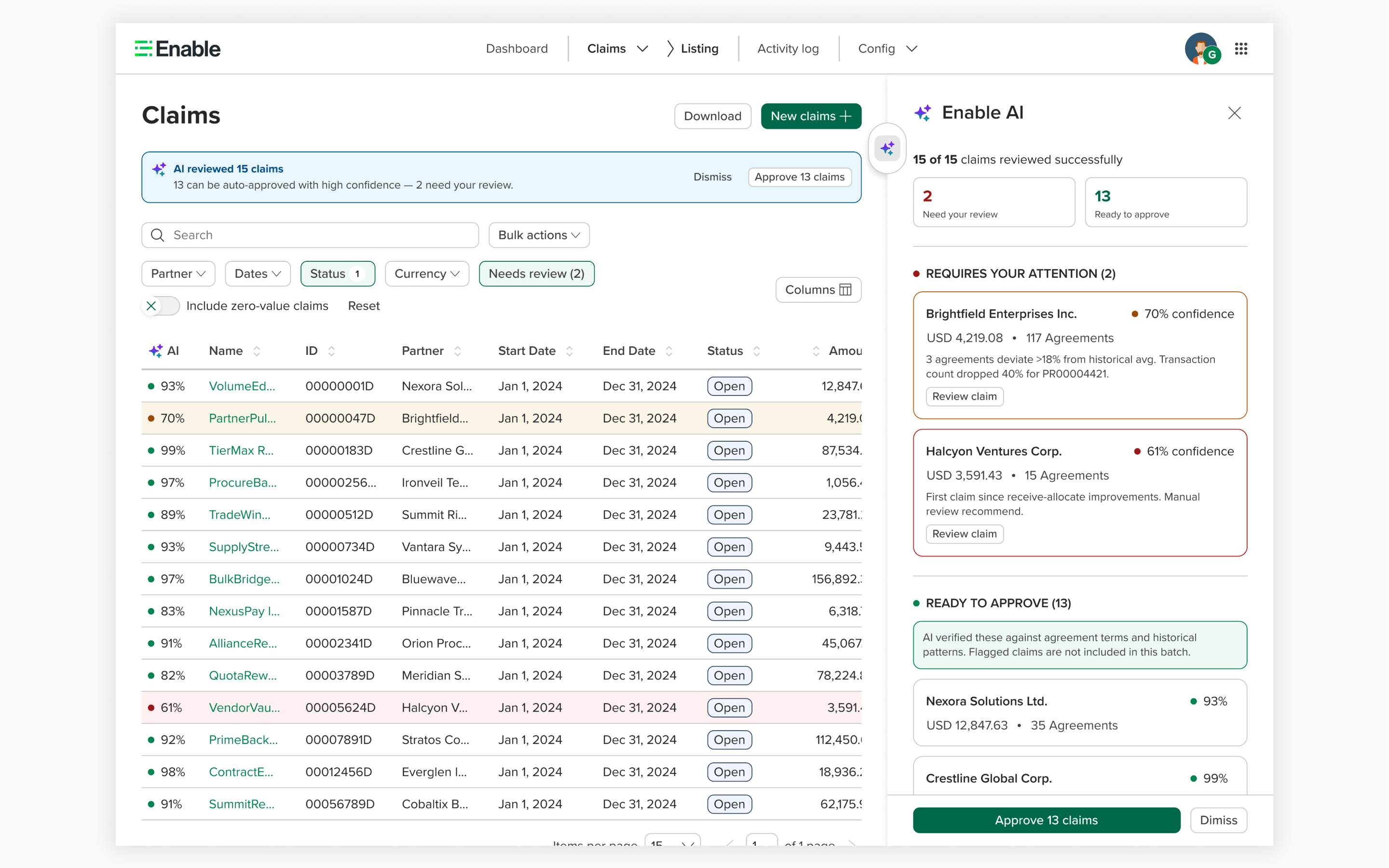Click the sparkle icon in Enable AI header
Screen dimensions: 1389x868
pyautogui.click(x=923, y=113)
